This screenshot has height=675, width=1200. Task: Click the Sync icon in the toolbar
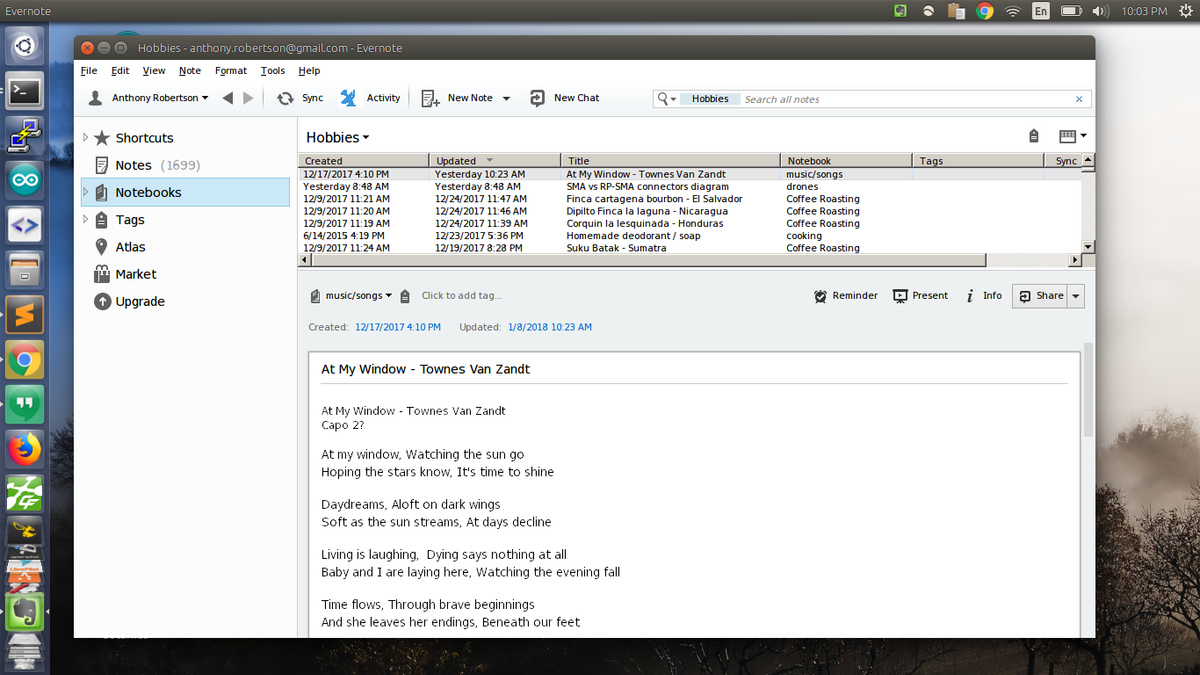(x=287, y=98)
